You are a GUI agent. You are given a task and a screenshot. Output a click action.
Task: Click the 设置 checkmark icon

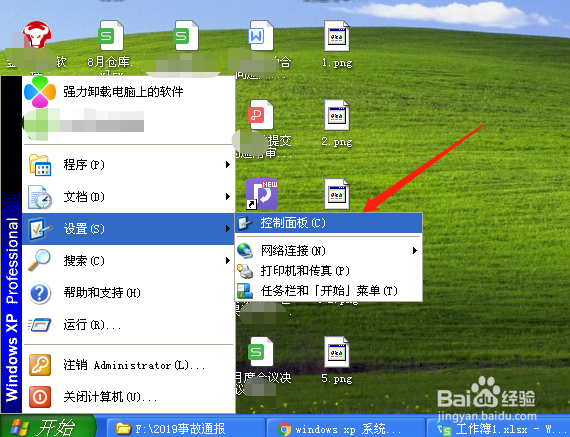pyautogui.click(x=40, y=229)
